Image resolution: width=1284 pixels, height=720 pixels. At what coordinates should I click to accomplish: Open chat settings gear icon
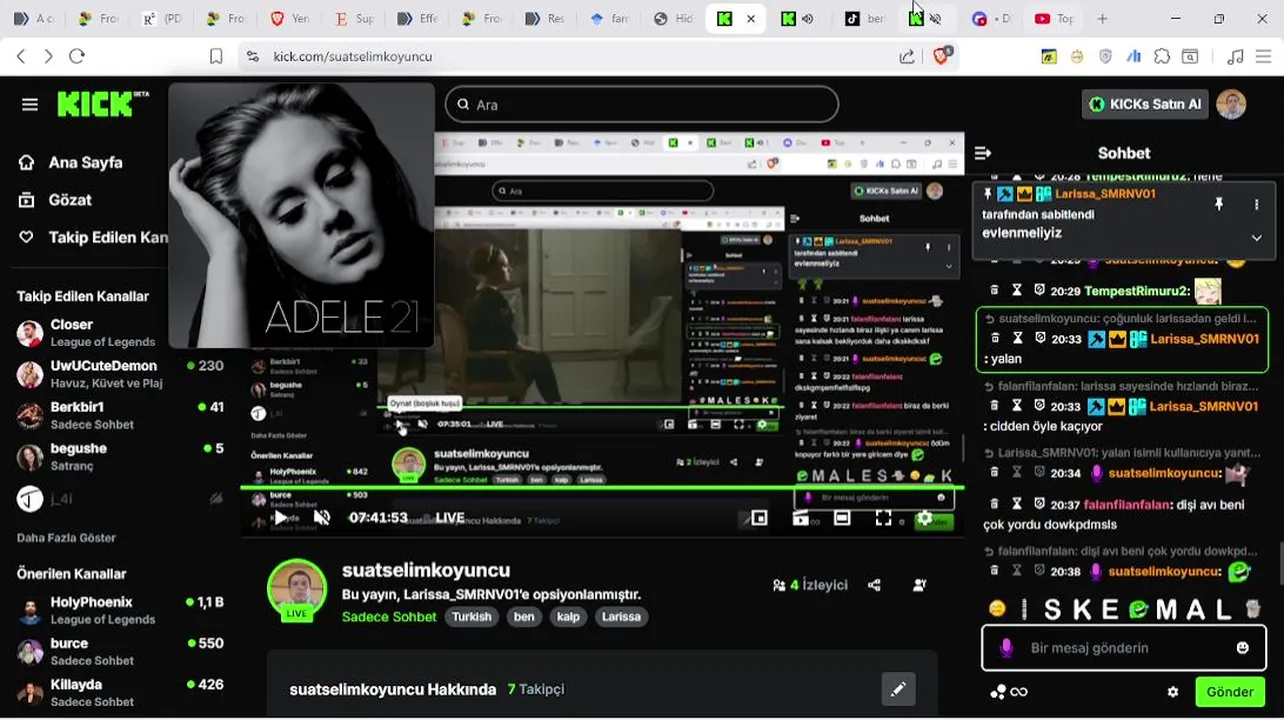tap(1173, 692)
